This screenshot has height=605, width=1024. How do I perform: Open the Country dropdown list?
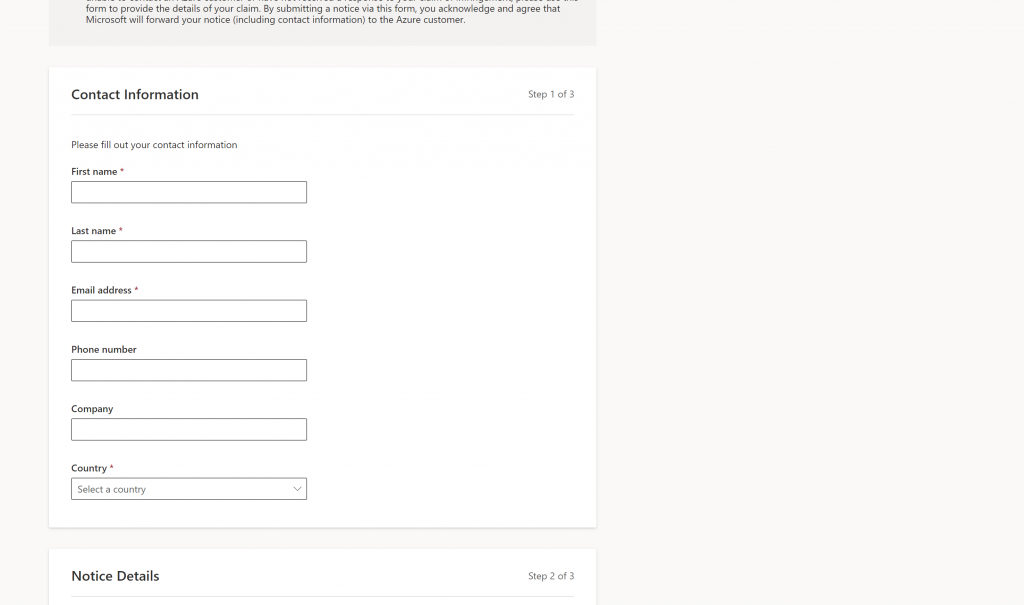pos(189,489)
